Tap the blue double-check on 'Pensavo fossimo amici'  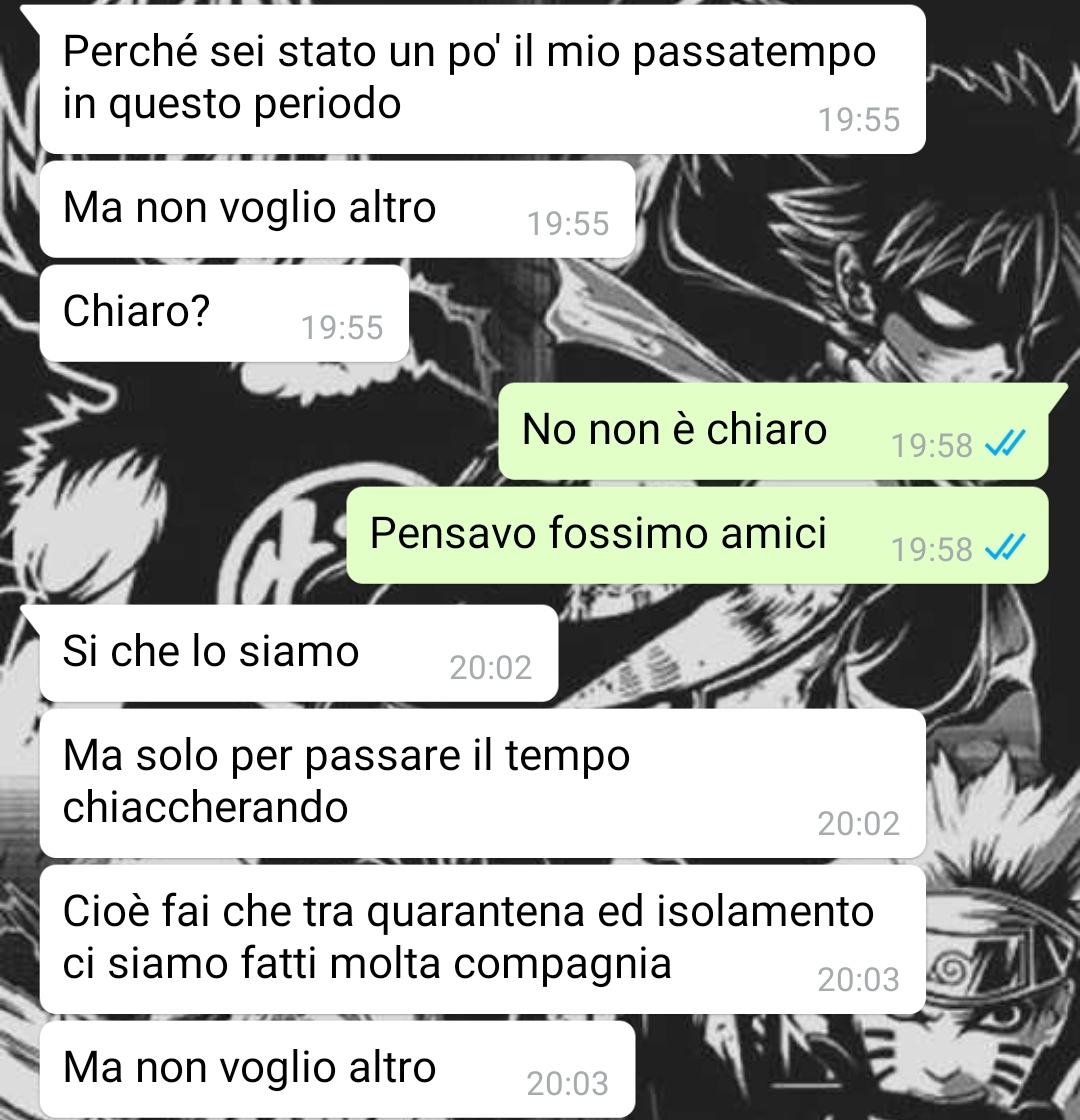1005,547
